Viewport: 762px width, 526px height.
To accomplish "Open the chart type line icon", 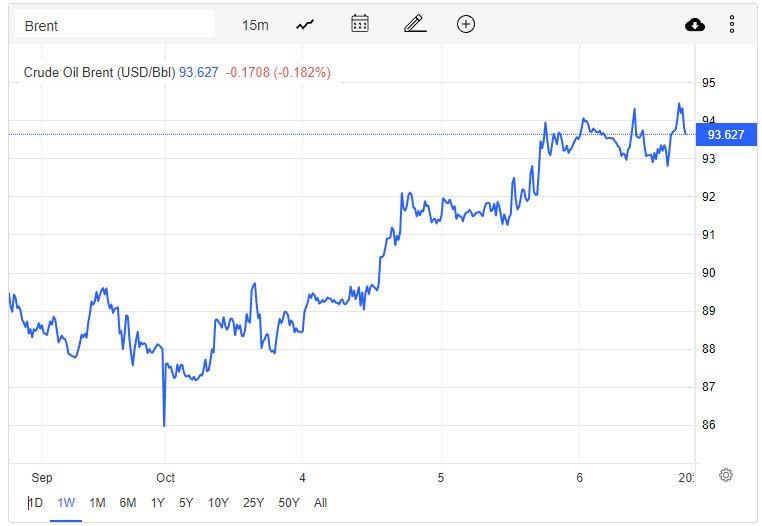I will 305,24.
